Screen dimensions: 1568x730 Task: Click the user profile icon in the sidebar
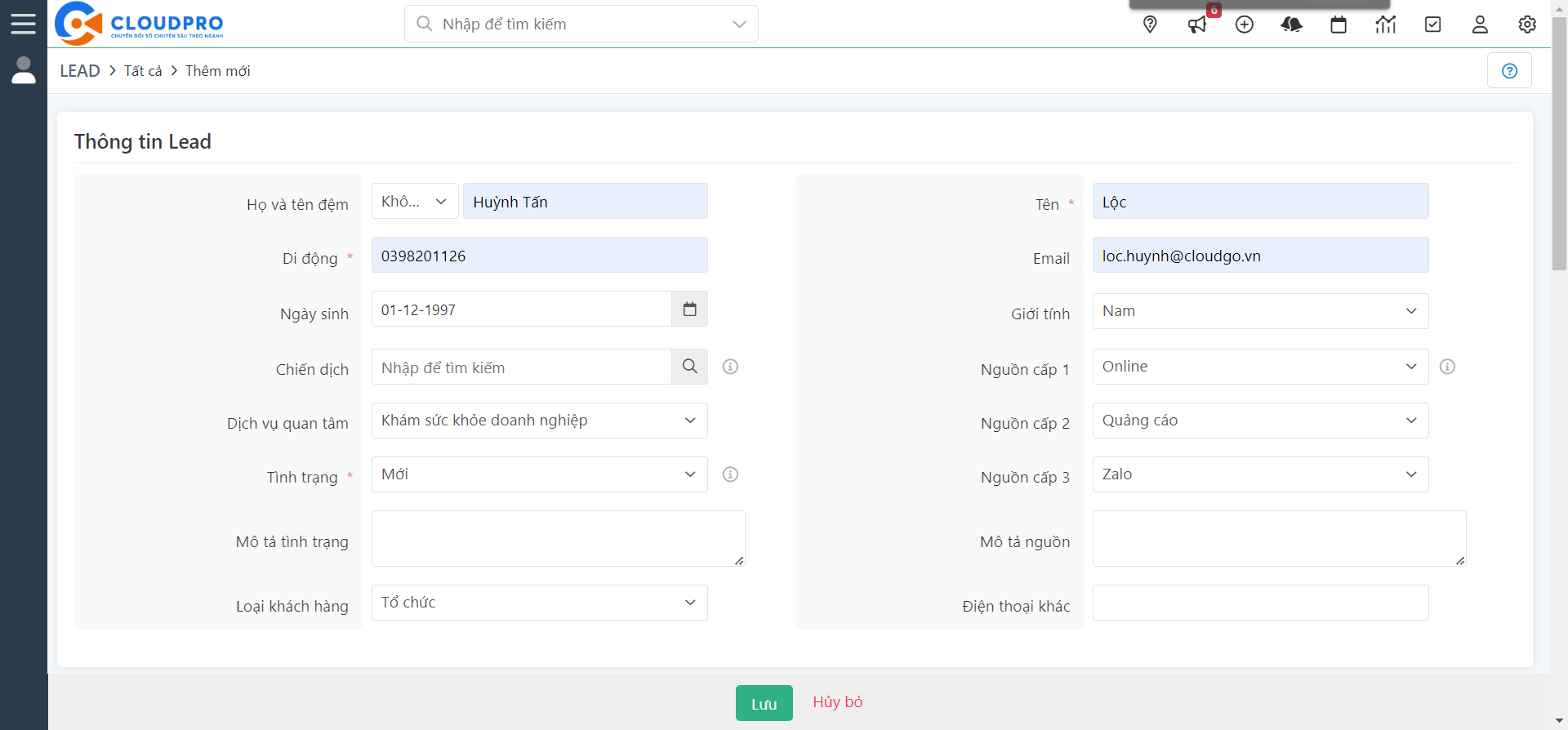coord(24,70)
